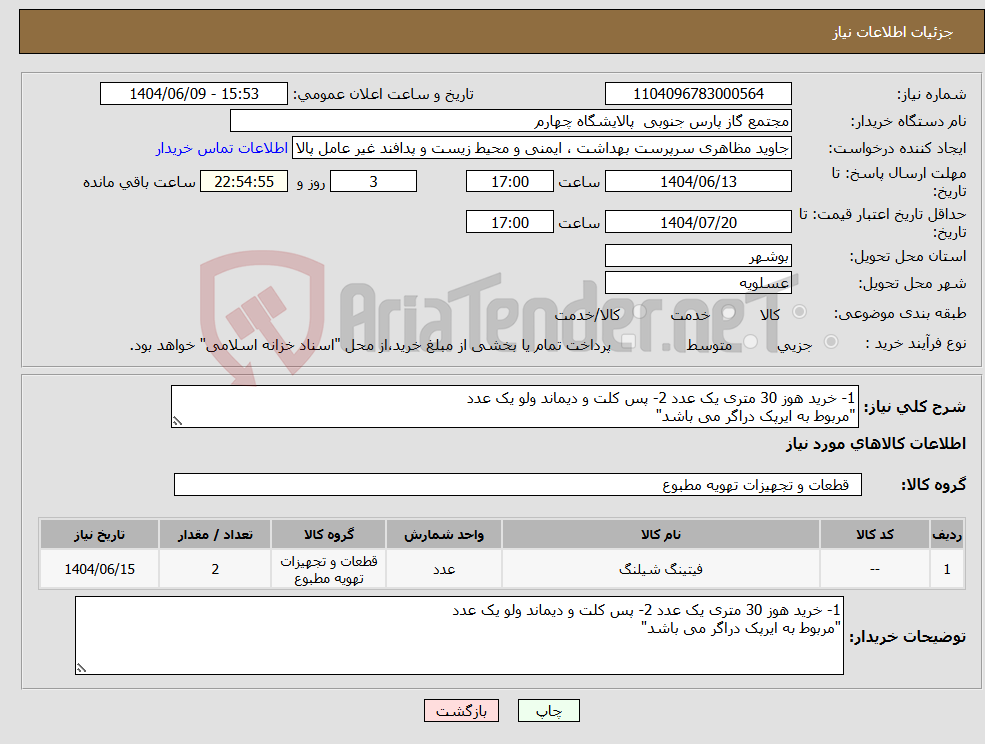Screen dimensions: 985x744
Task: Click the ساعت باقی مانده label
Action: coord(139,182)
